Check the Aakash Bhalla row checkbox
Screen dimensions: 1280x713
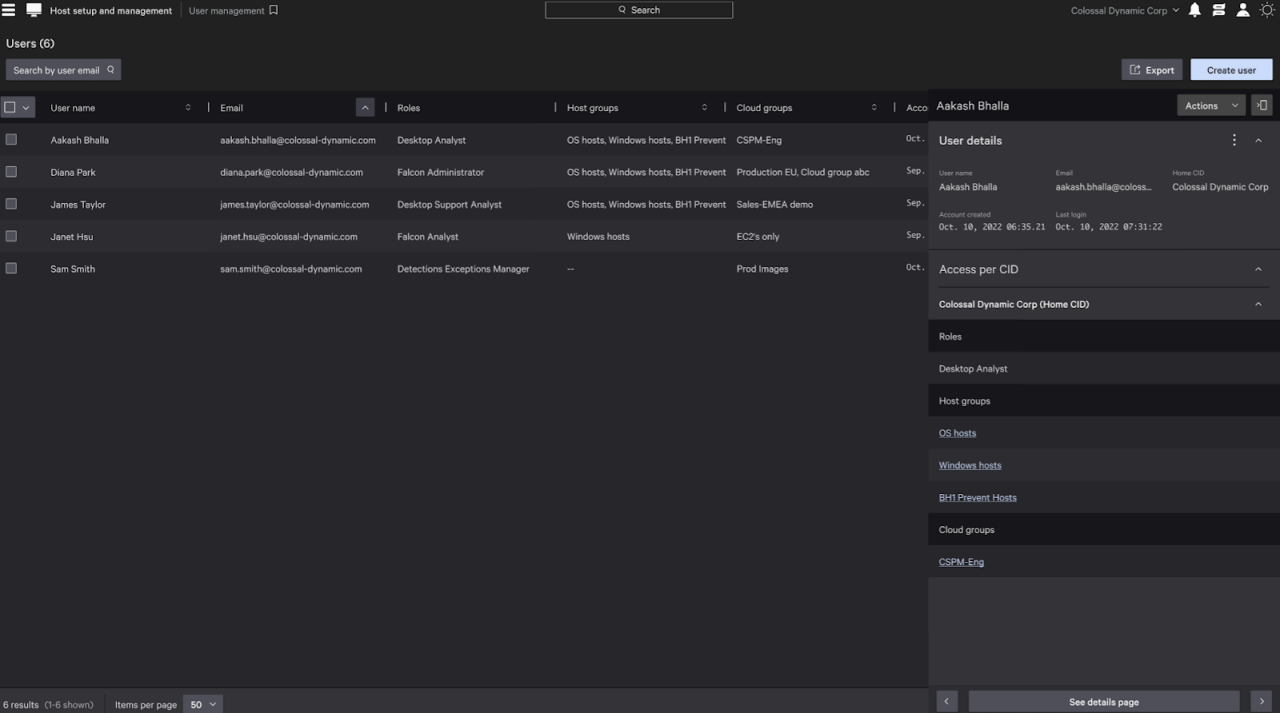(x=11, y=139)
